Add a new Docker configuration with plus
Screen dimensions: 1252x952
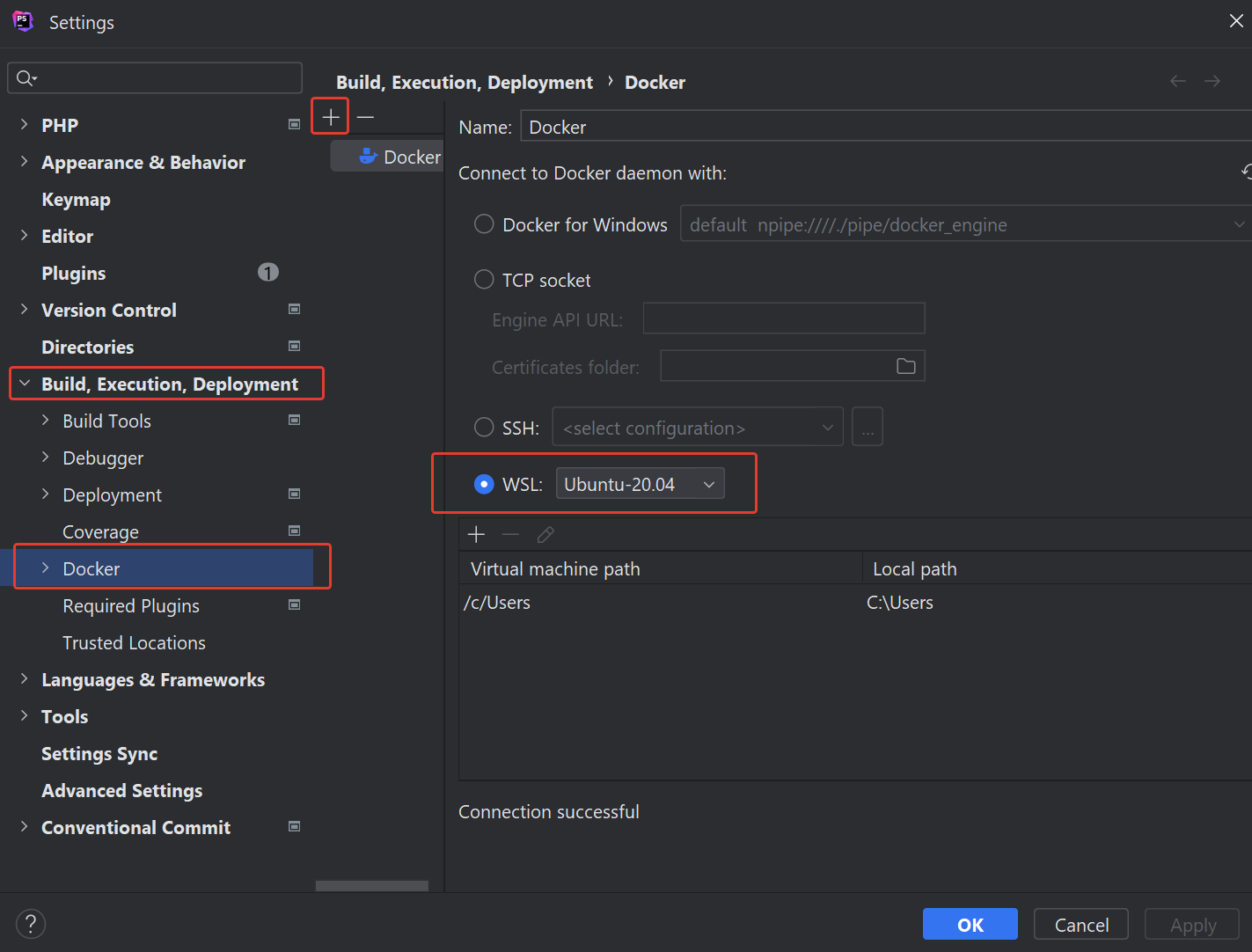(331, 117)
